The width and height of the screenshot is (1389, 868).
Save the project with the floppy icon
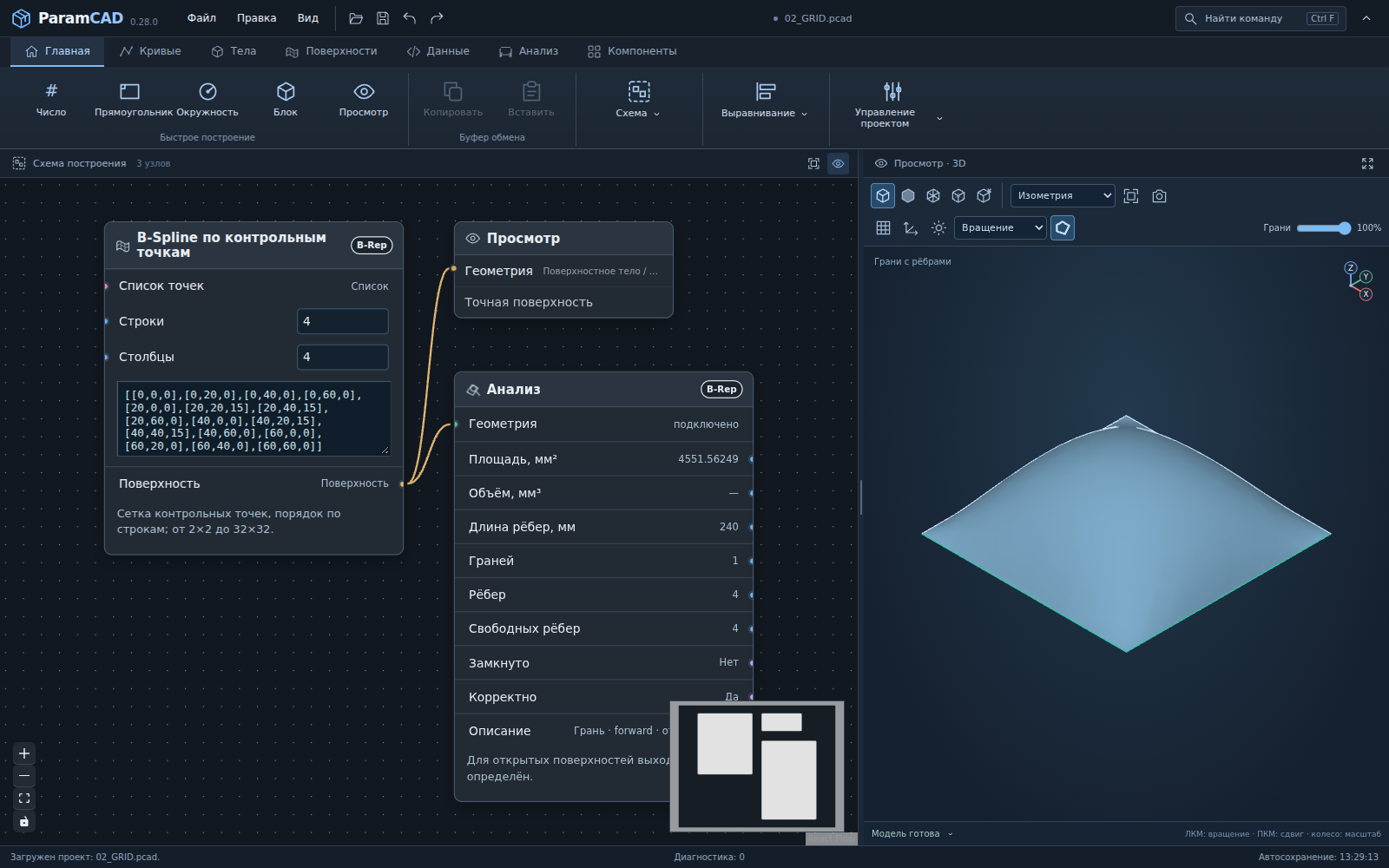click(x=383, y=18)
